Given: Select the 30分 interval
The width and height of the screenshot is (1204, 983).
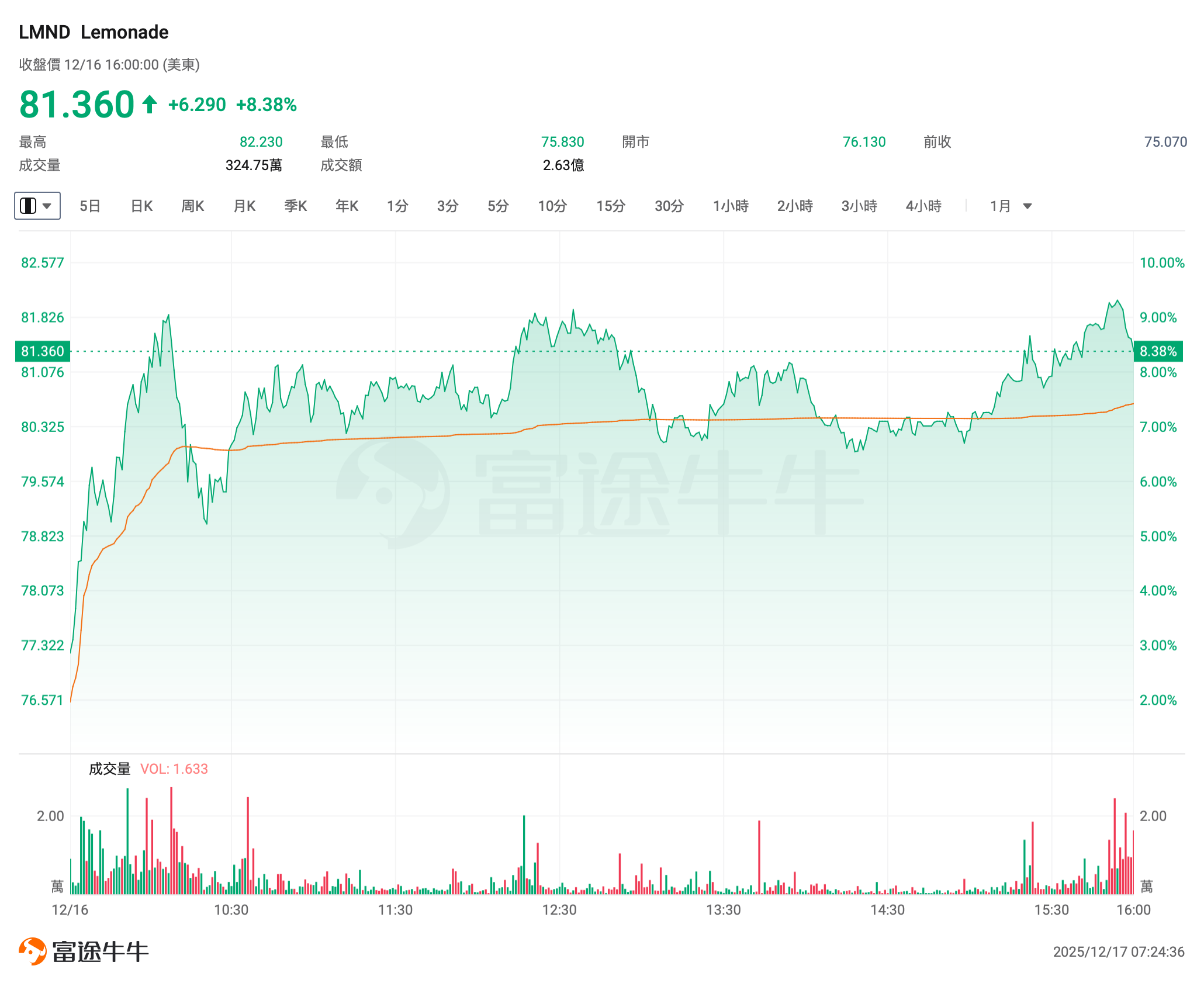Looking at the screenshot, I should [x=669, y=206].
